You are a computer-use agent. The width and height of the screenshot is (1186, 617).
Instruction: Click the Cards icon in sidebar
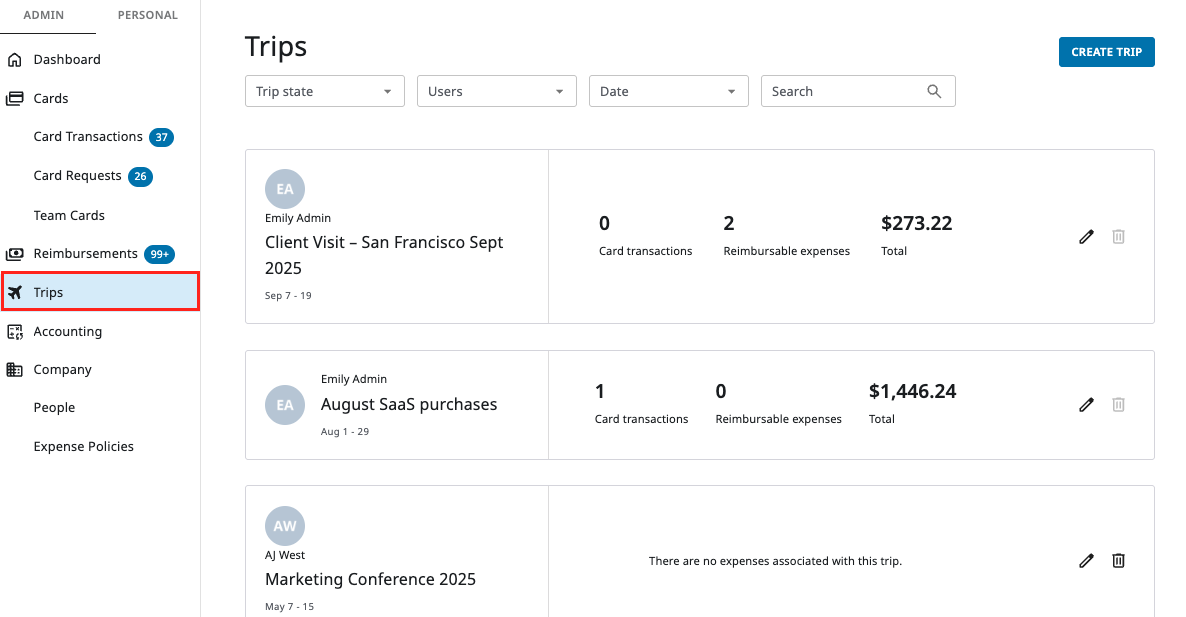[x=15, y=99]
